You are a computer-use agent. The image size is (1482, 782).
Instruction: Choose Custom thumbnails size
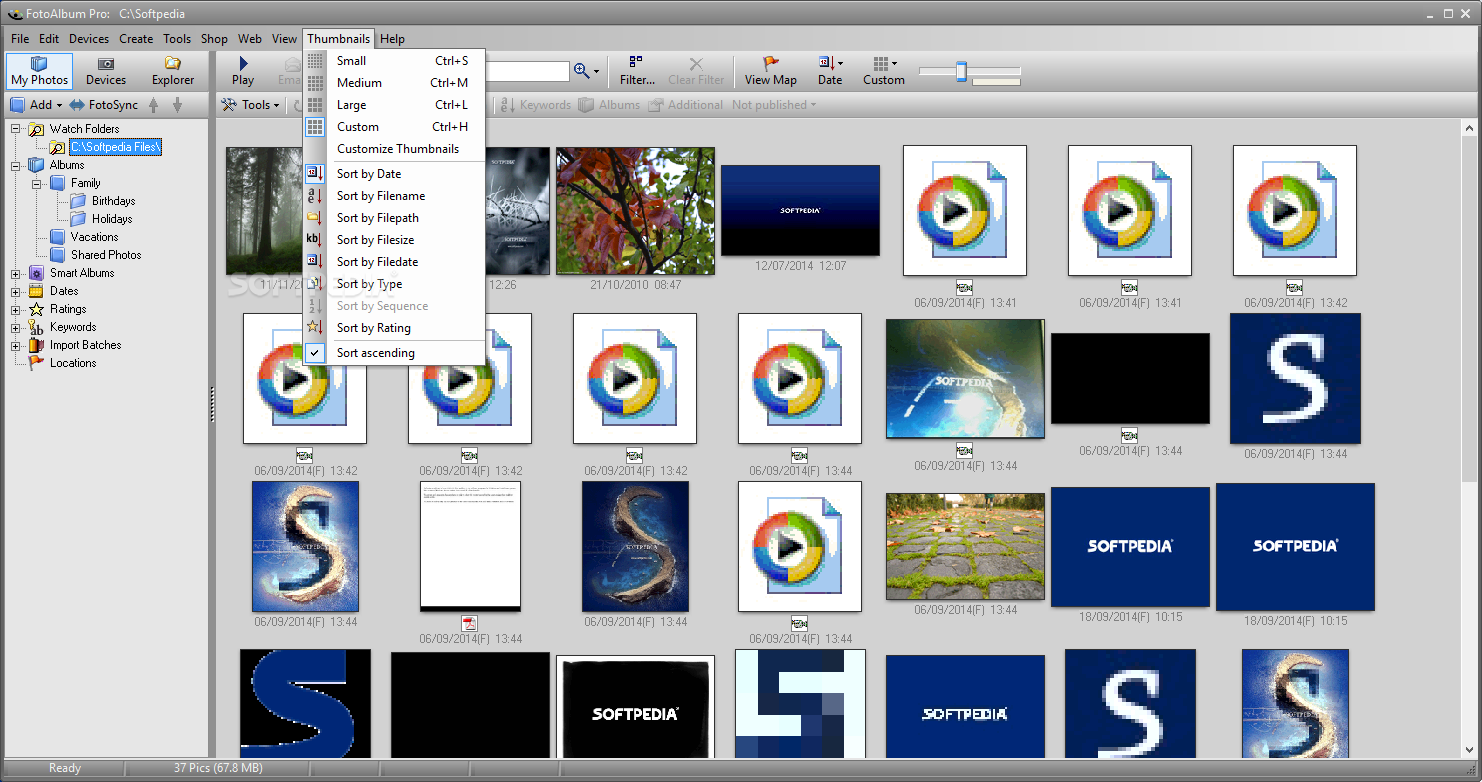tap(395, 127)
